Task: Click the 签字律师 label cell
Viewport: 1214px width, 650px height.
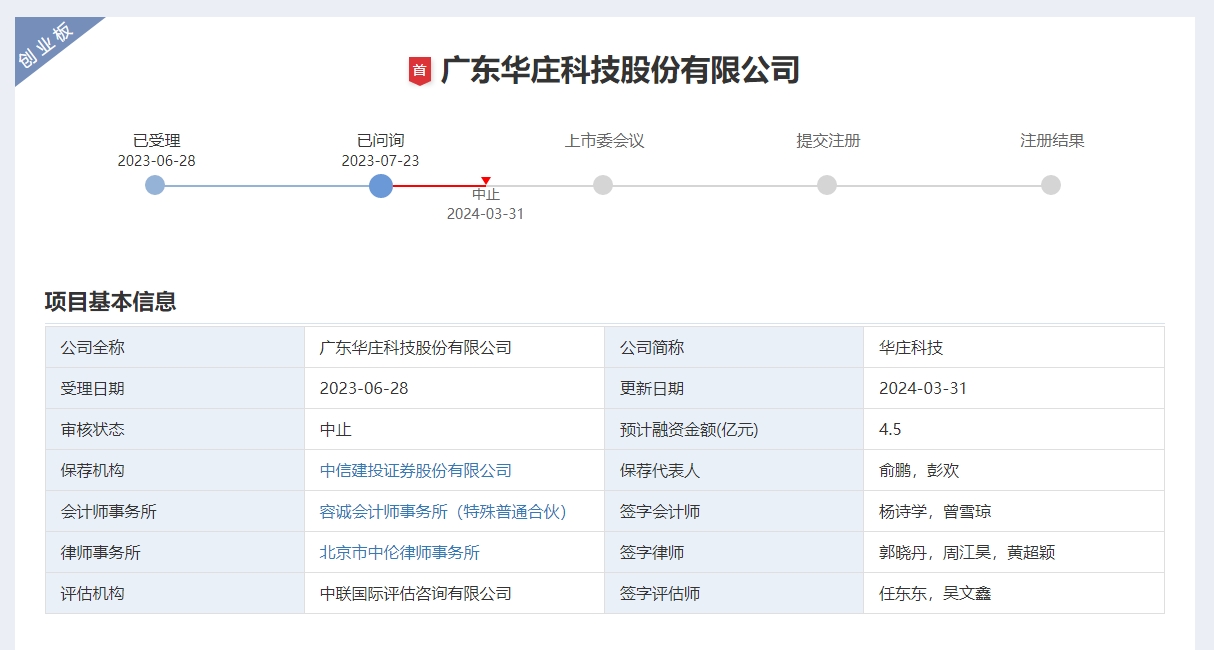Action: click(x=734, y=552)
